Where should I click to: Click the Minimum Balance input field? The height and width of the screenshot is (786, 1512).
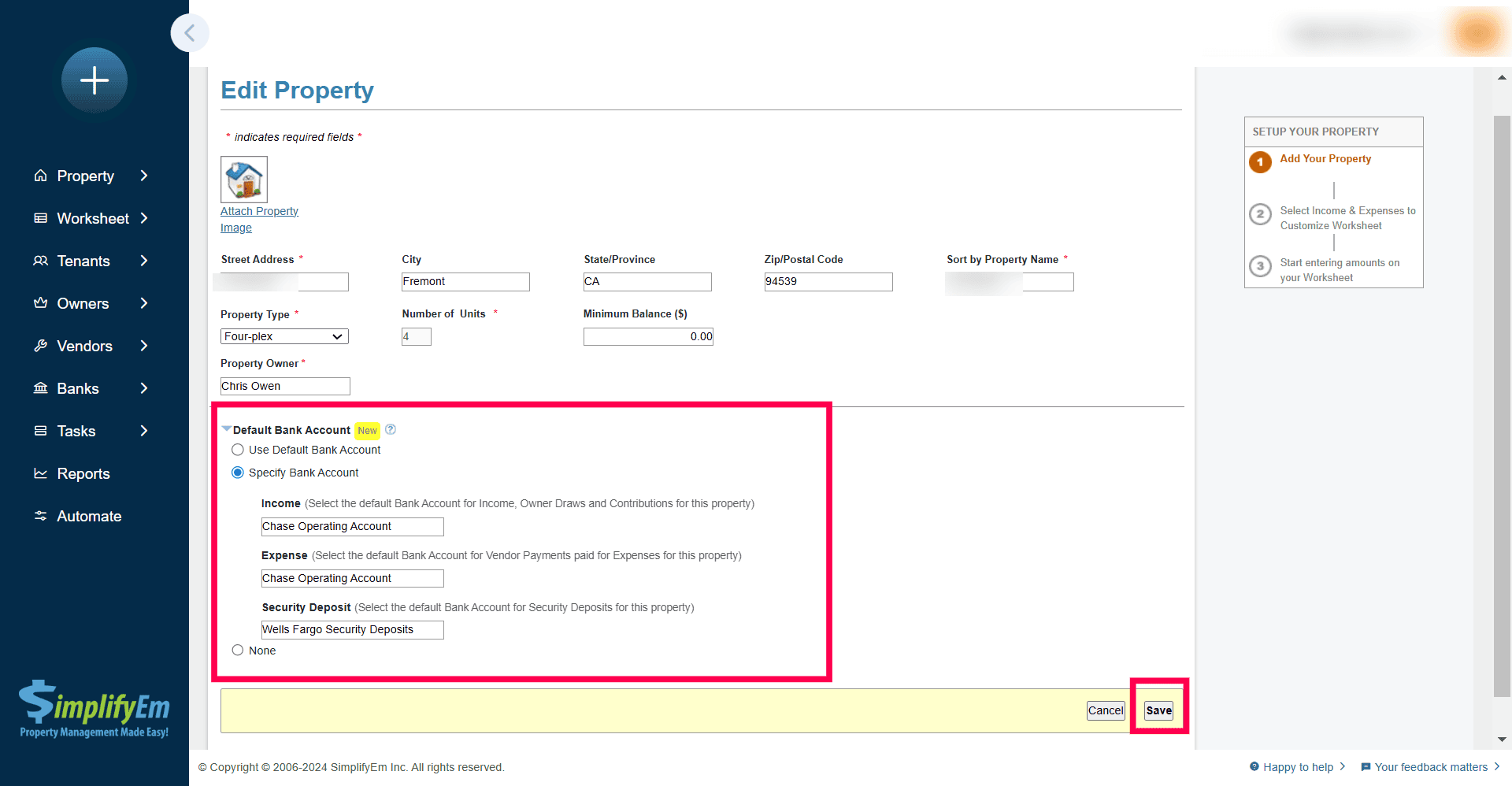click(x=648, y=336)
